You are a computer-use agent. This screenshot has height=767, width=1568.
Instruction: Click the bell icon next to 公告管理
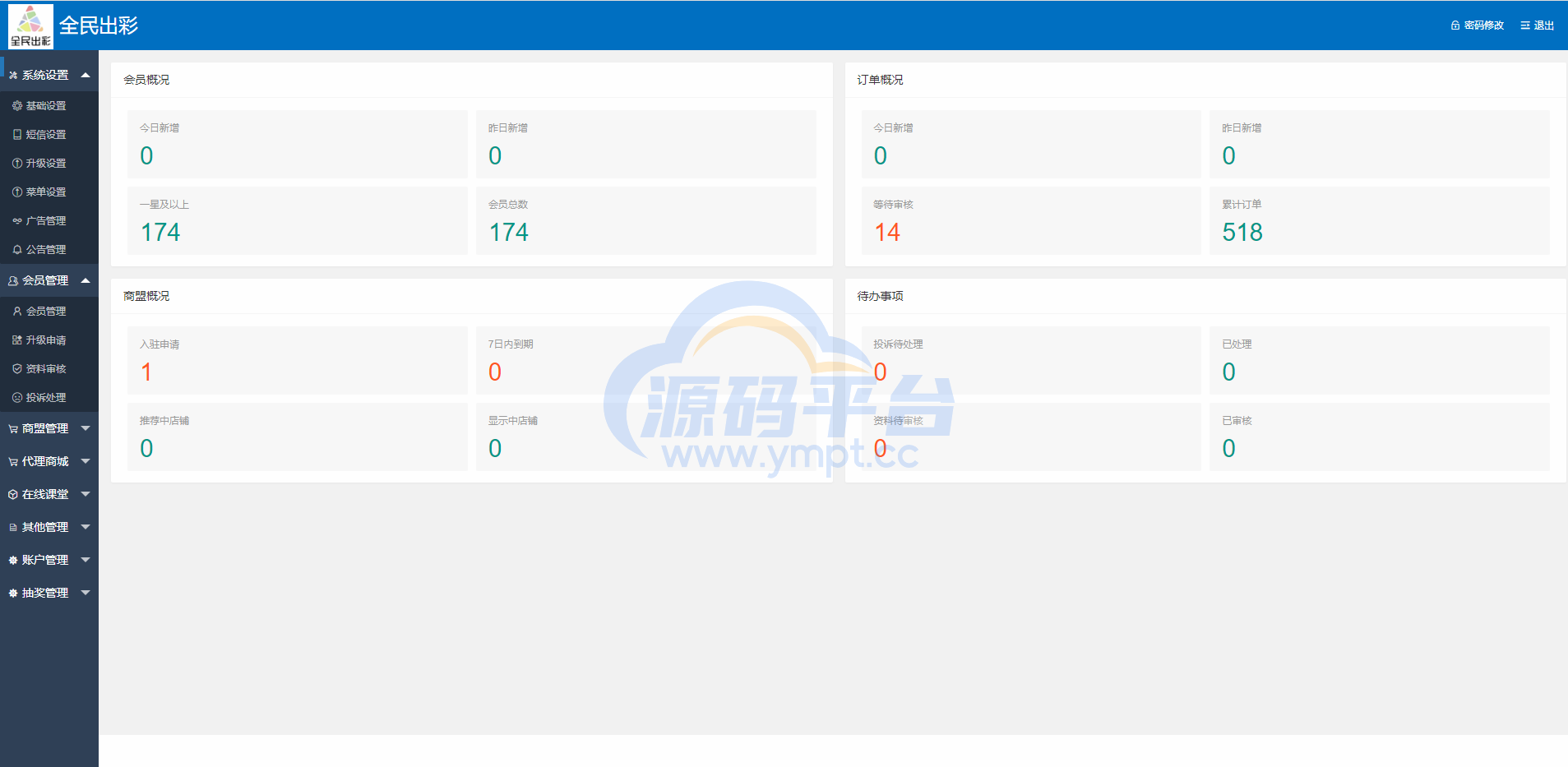(17, 250)
